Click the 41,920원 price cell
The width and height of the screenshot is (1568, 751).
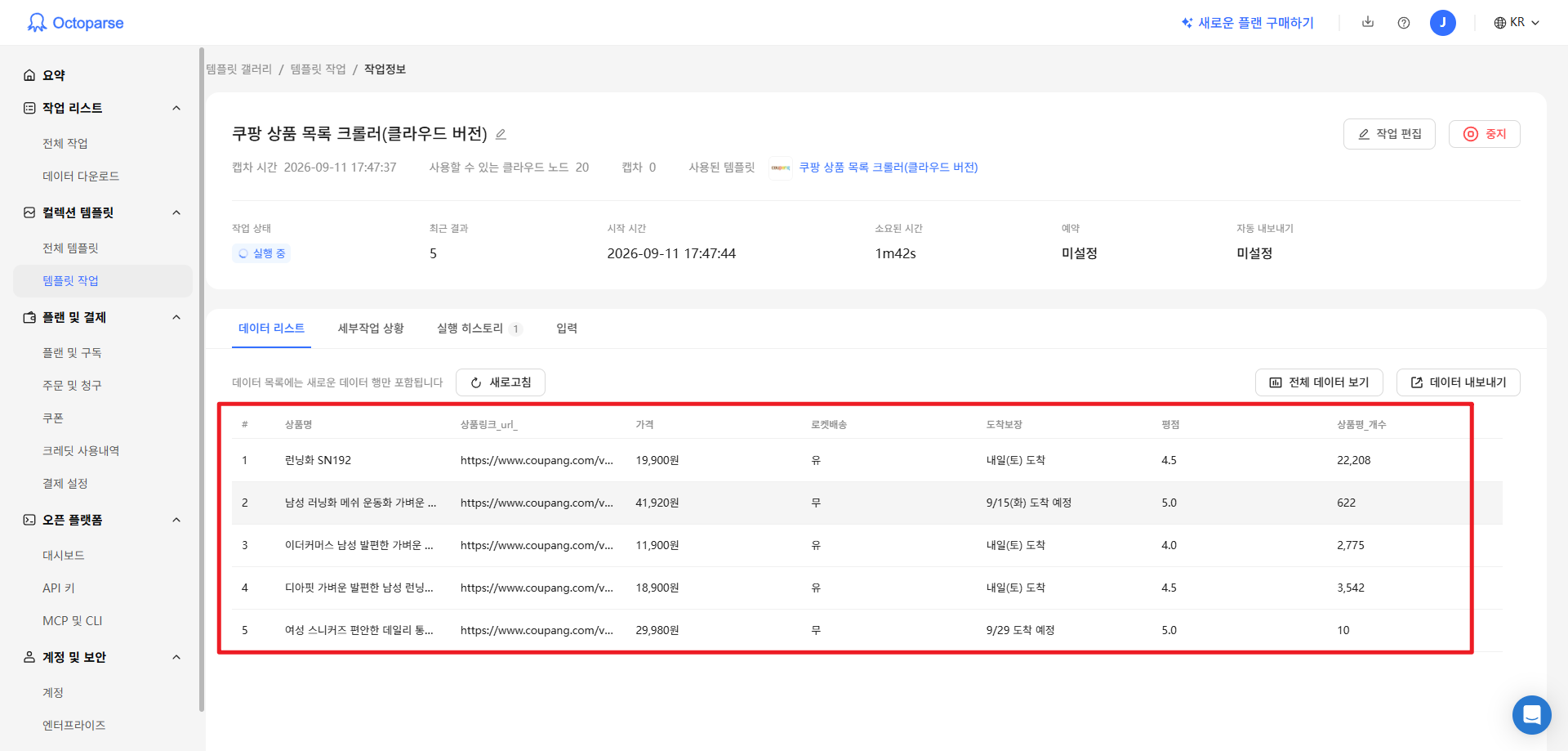(657, 503)
